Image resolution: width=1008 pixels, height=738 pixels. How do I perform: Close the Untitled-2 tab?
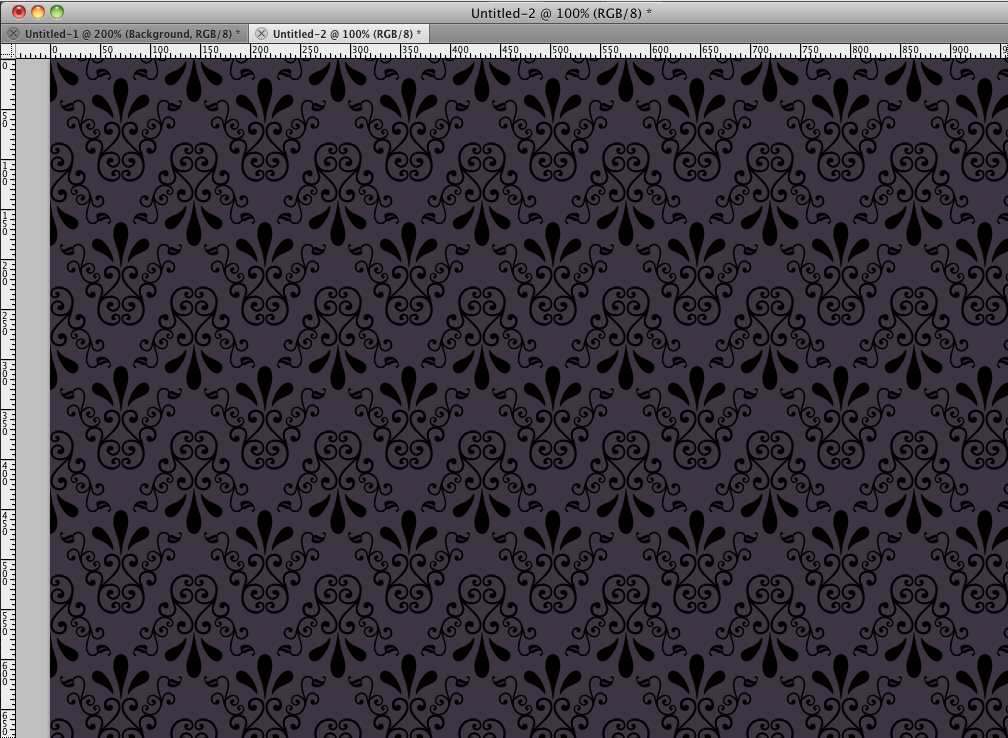(x=261, y=34)
